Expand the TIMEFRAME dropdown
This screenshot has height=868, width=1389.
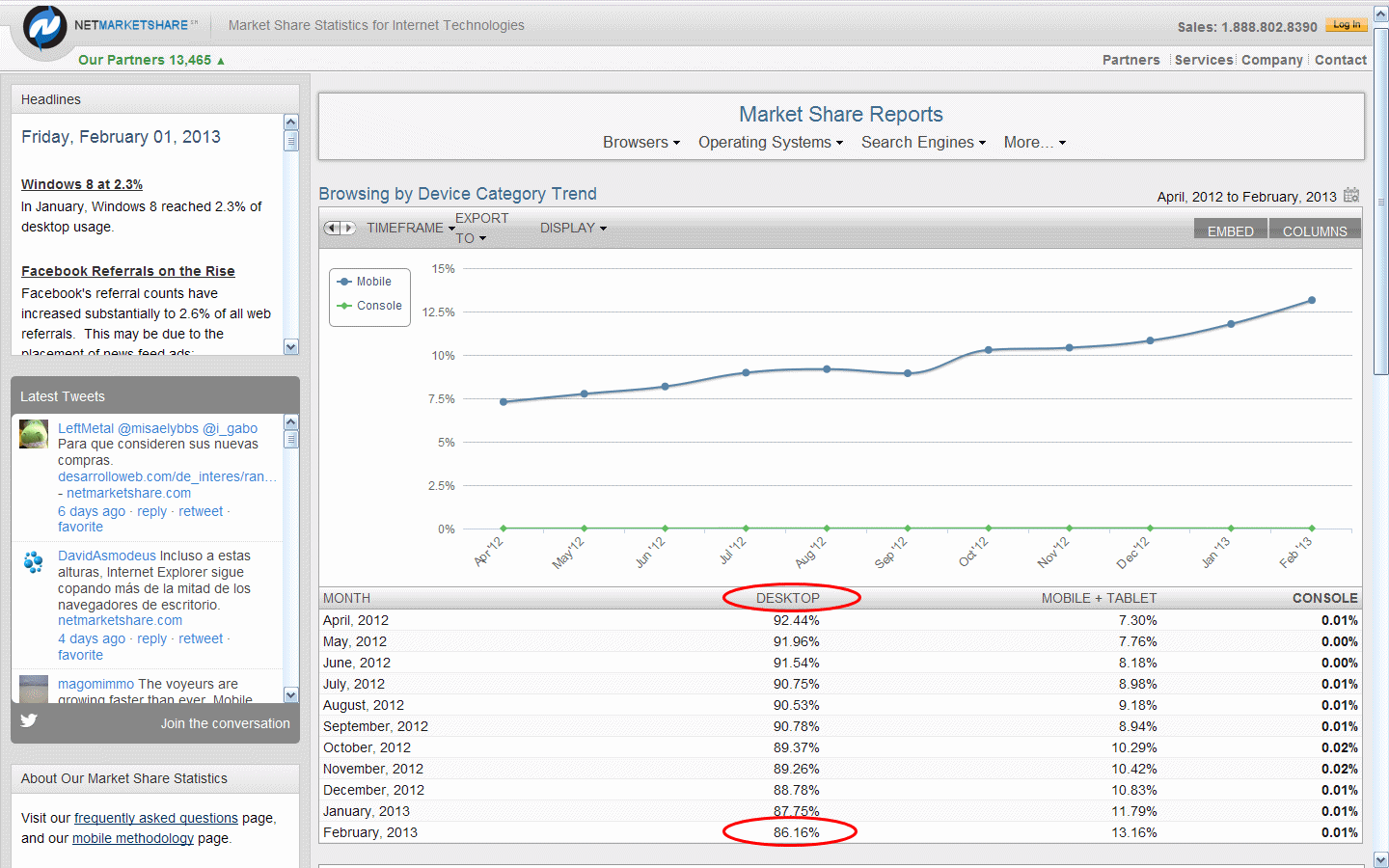[x=409, y=228]
